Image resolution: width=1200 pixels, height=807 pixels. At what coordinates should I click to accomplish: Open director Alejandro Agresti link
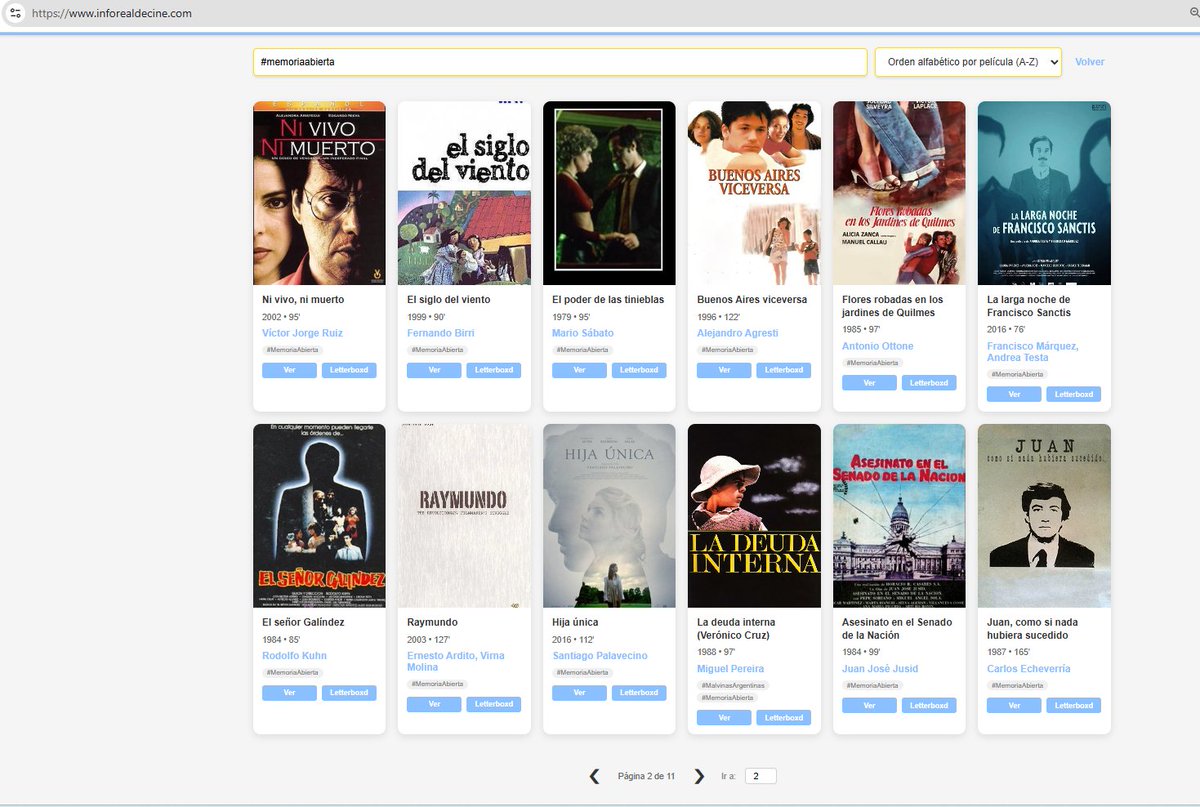pyautogui.click(x=737, y=333)
